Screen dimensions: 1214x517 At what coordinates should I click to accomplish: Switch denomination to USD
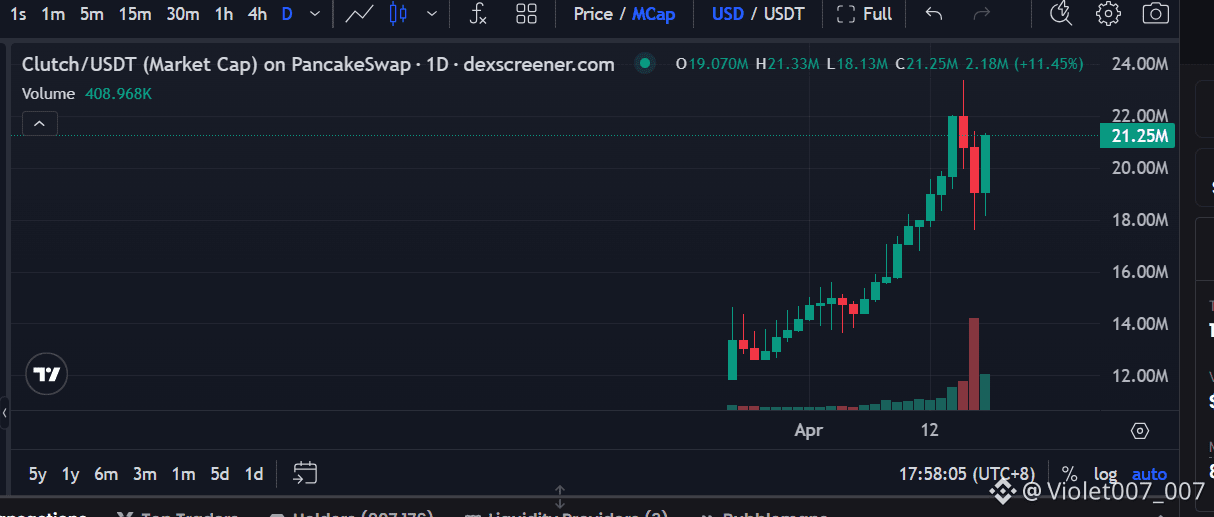[728, 14]
